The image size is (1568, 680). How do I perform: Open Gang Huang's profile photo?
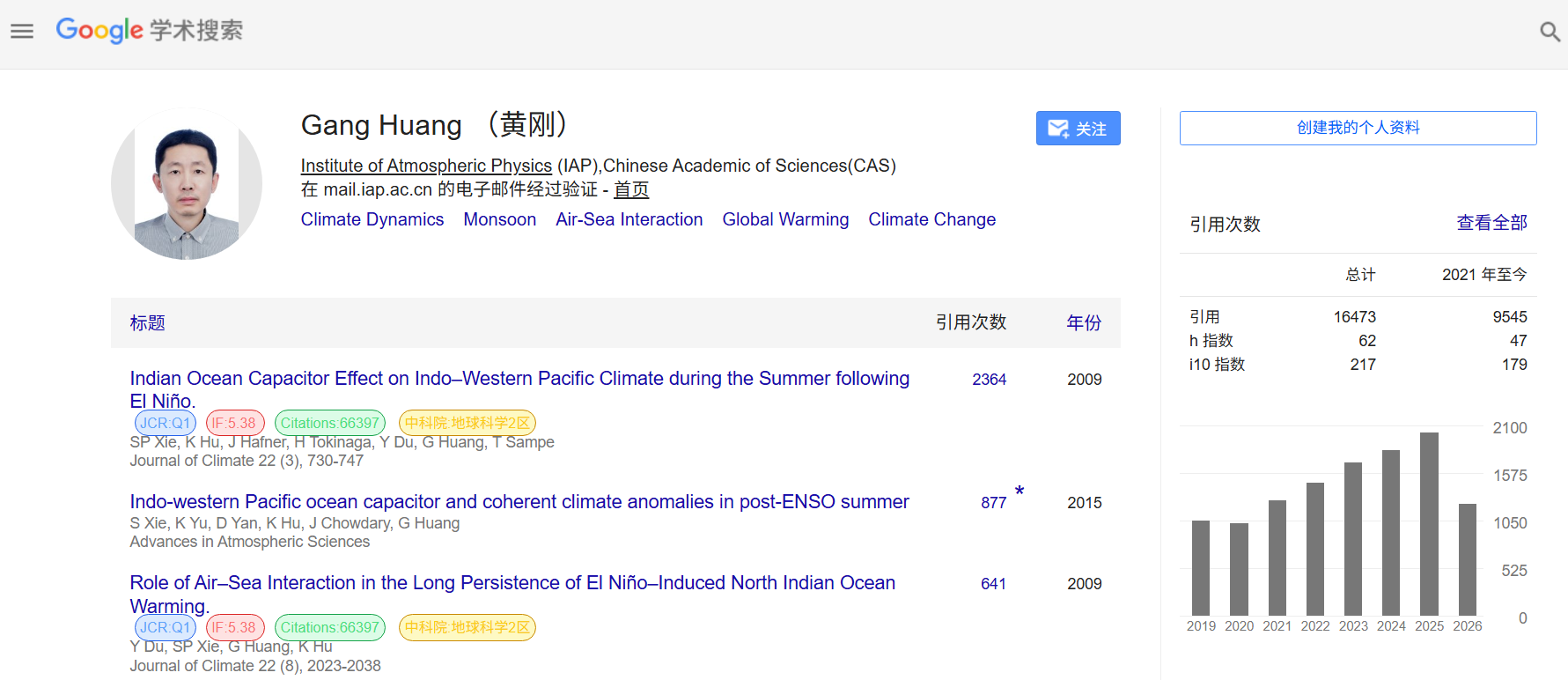[187, 183]
